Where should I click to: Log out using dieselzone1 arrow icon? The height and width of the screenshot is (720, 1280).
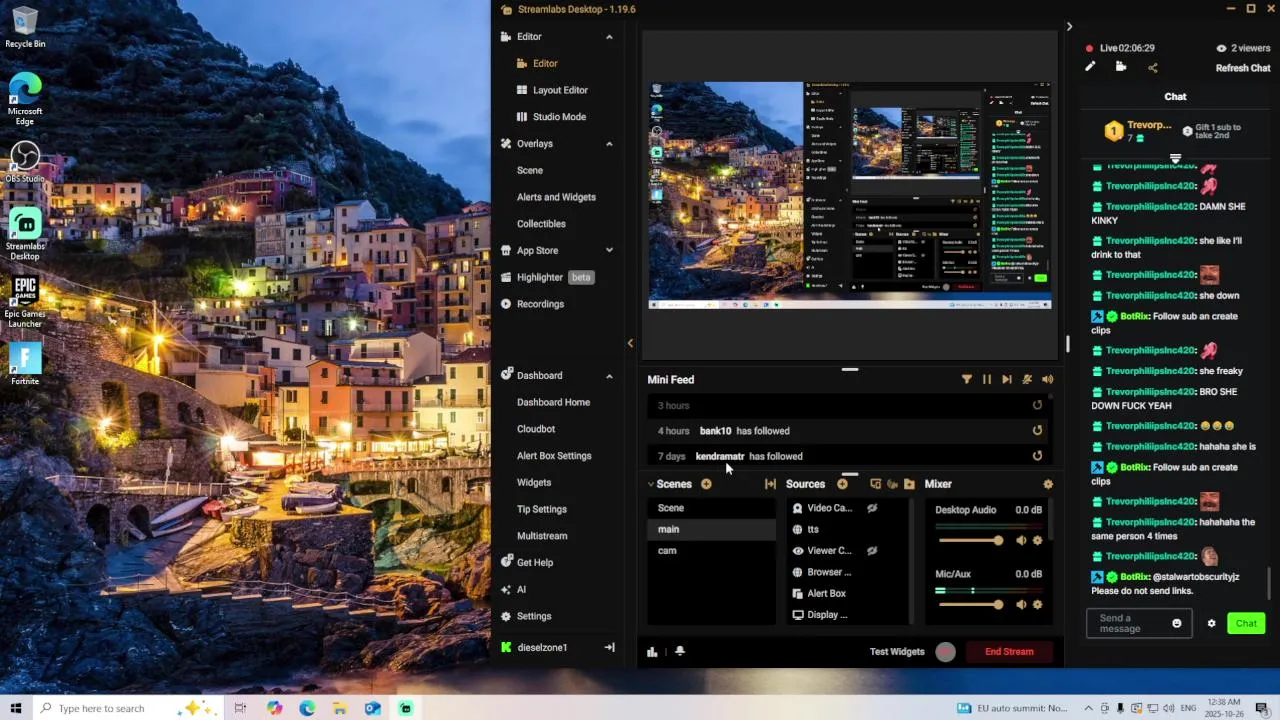609,648
